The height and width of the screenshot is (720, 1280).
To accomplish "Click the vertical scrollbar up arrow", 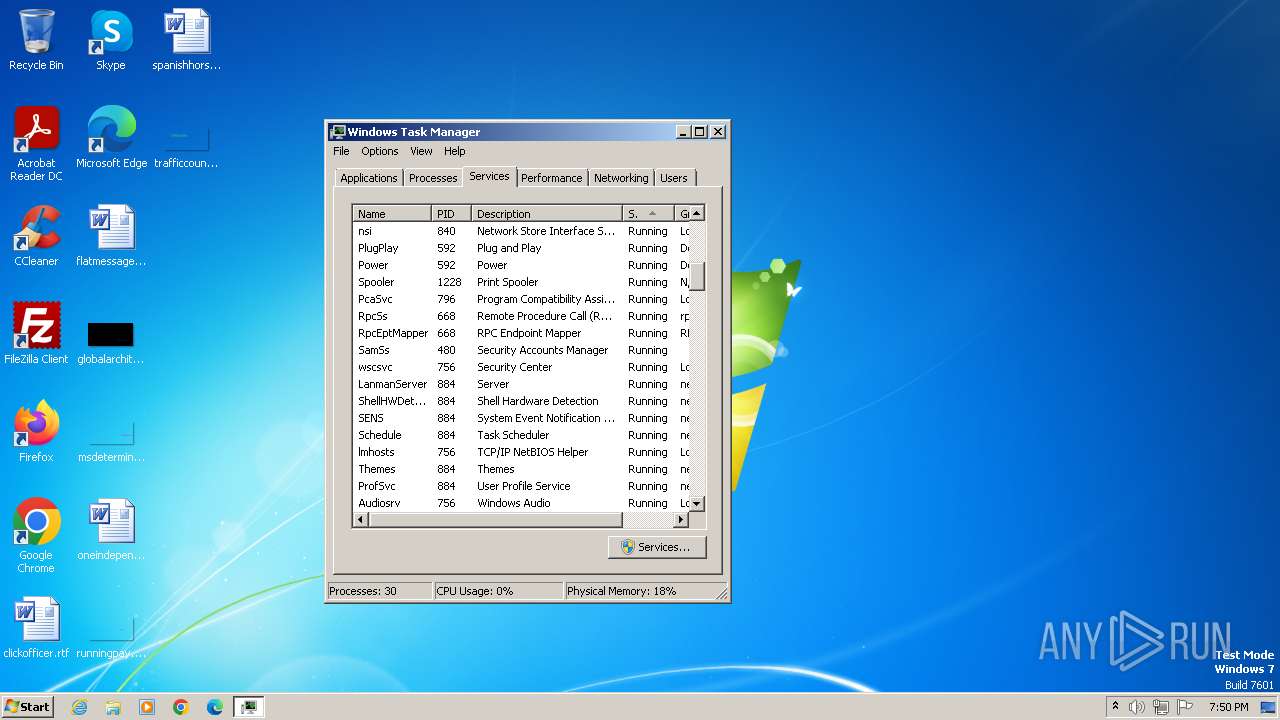I will pos(697,213).
